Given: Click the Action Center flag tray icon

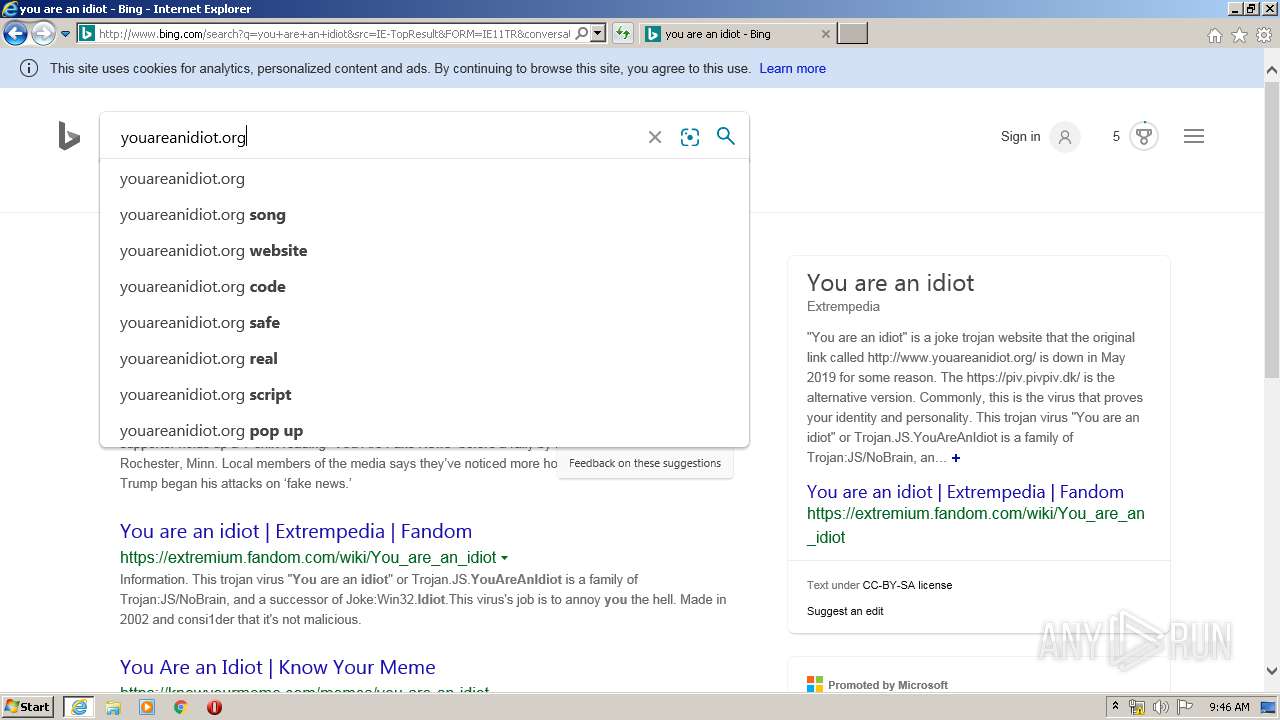Looking at the screenshot, I should point(1185,707).
